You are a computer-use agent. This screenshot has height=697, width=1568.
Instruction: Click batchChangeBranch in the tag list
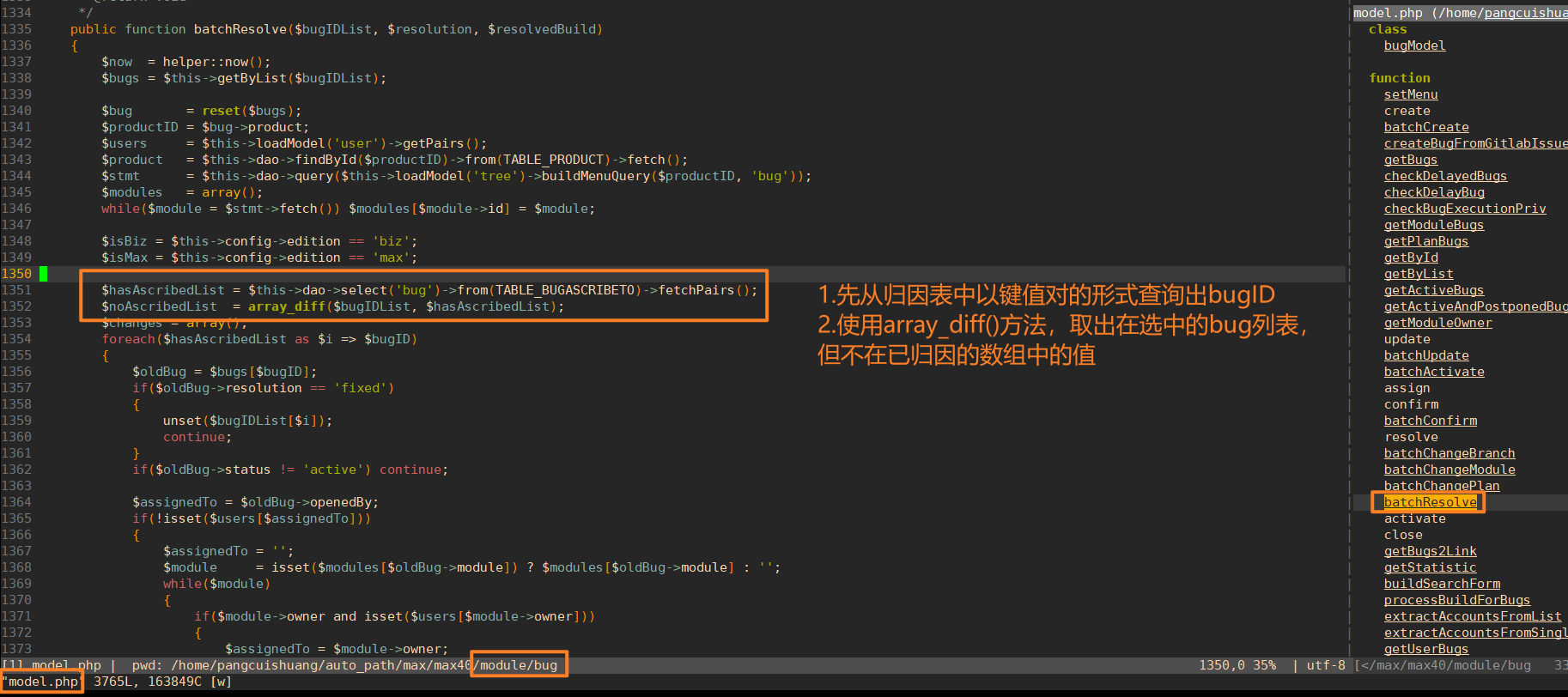(x=1449, y=453)
